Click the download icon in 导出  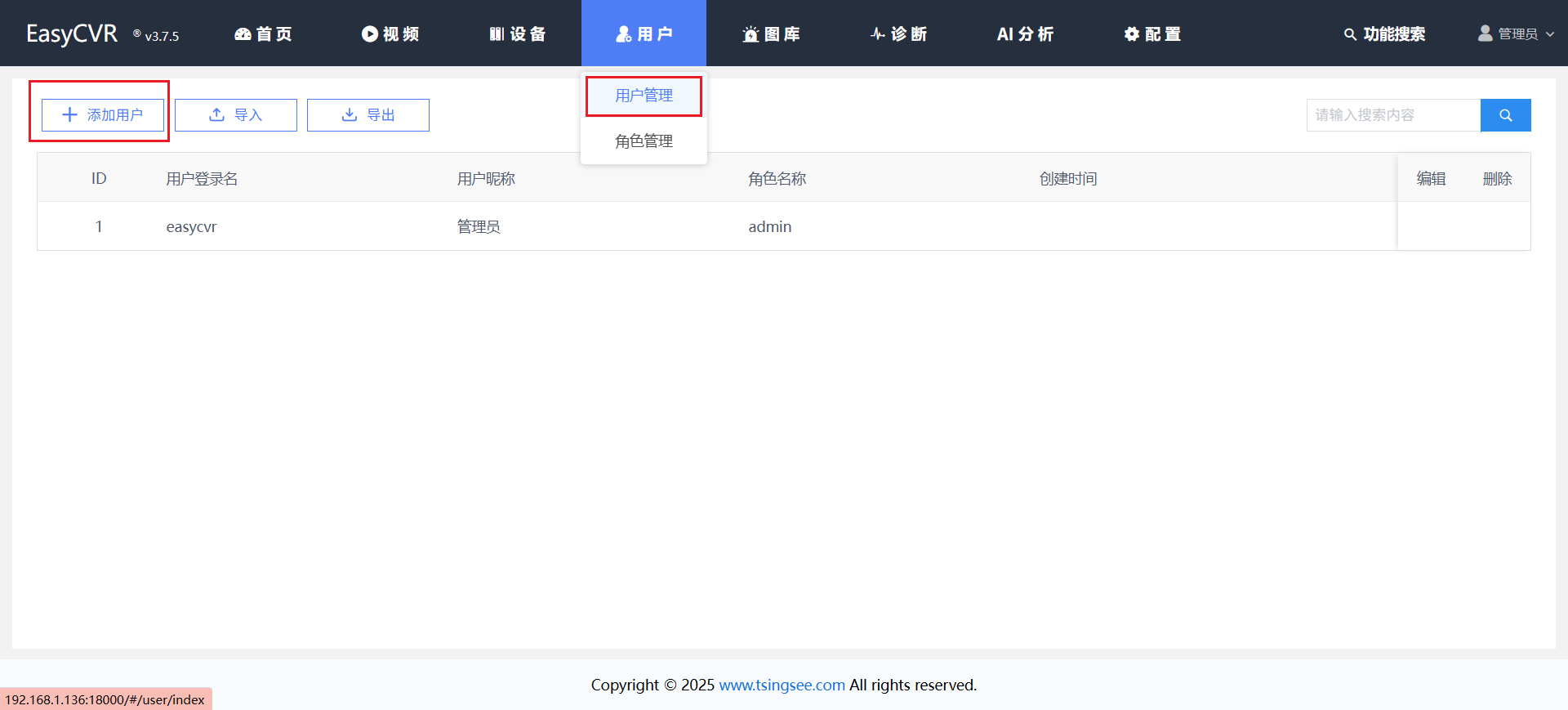(x=350, y=115)
